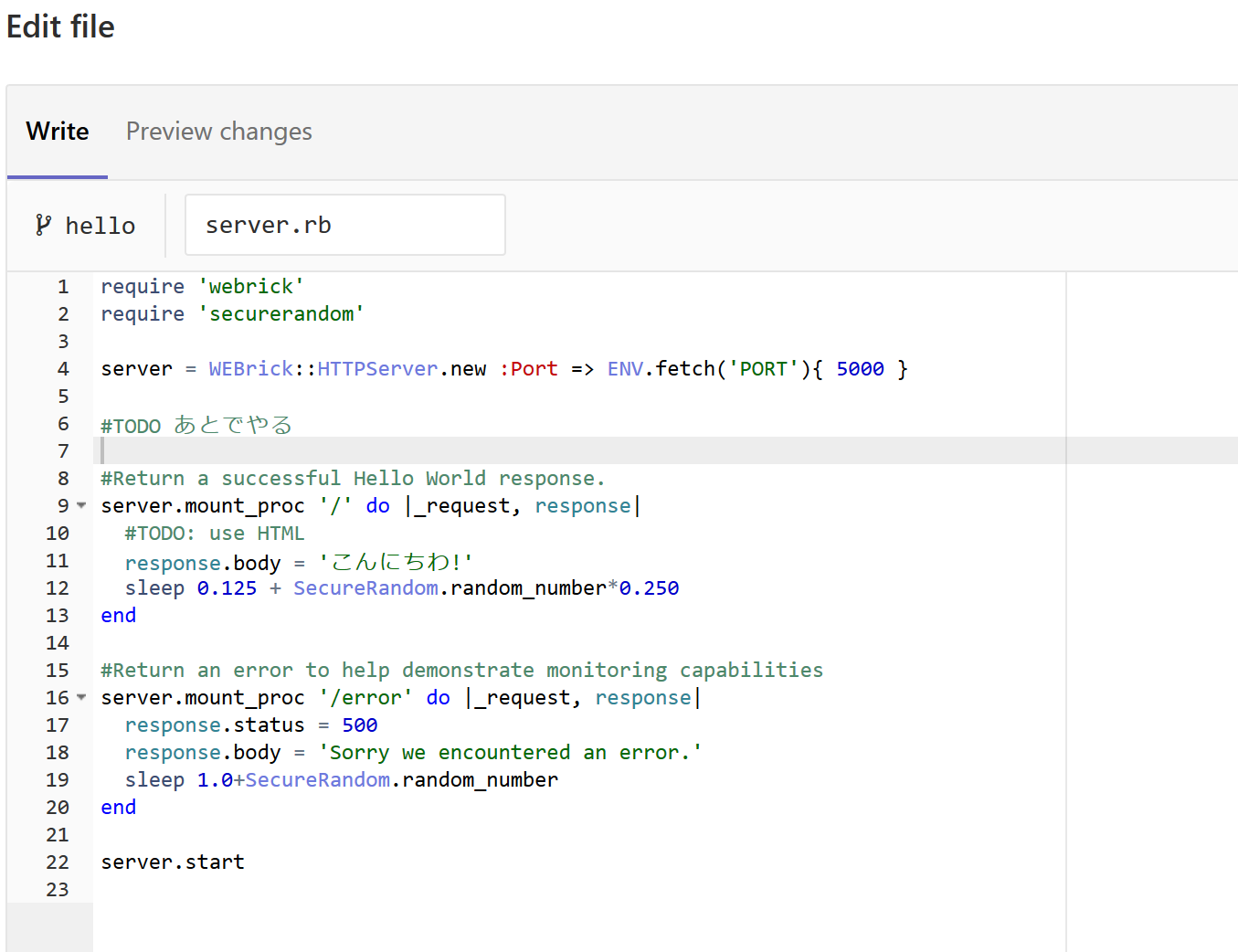This screenshot has height=952, width=1238.
Task: Click the WEBrick::HTTPServer.new text on line 4
Action: (347, 368)
